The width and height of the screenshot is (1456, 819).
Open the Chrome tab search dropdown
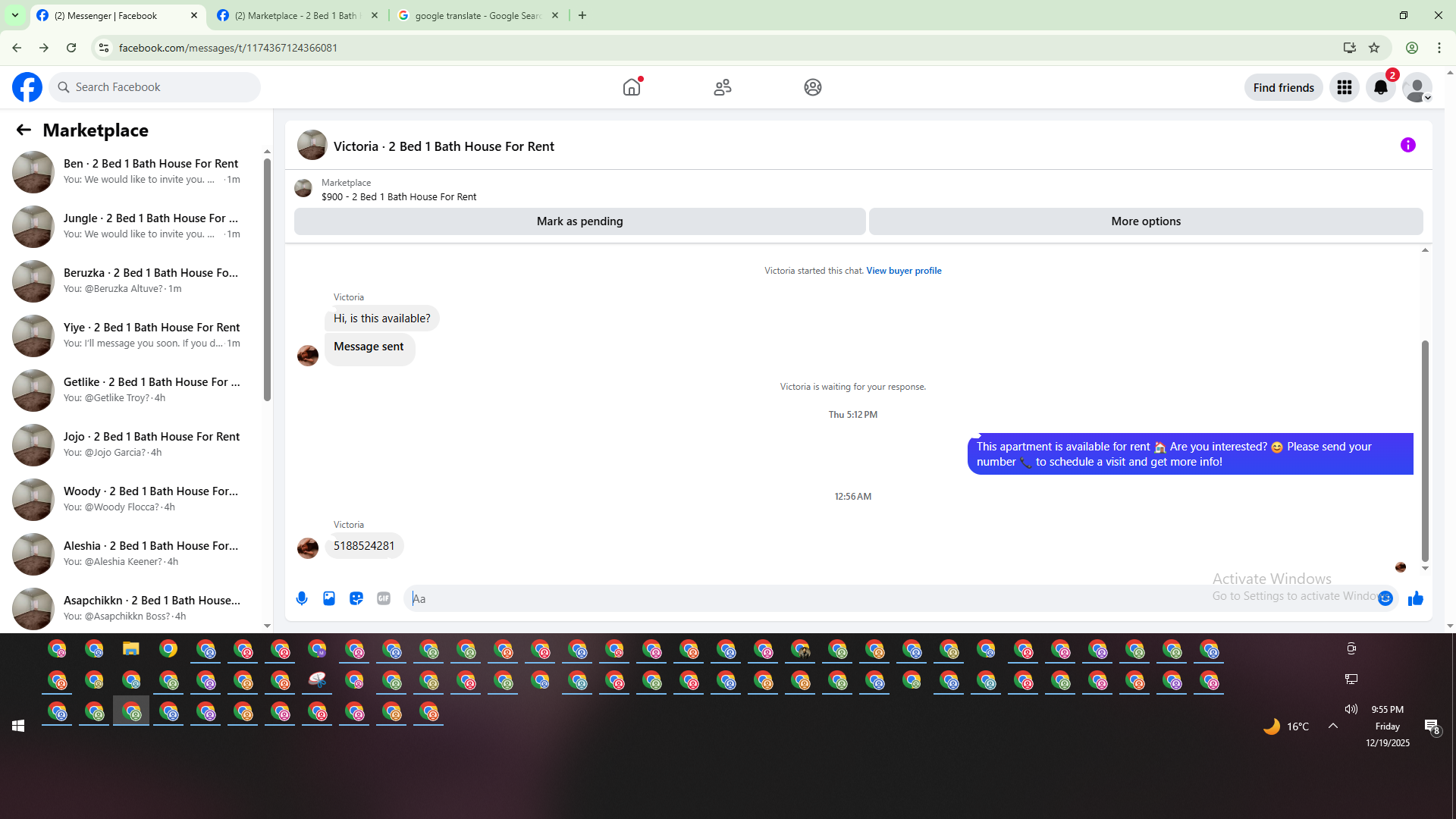(15, 15)
